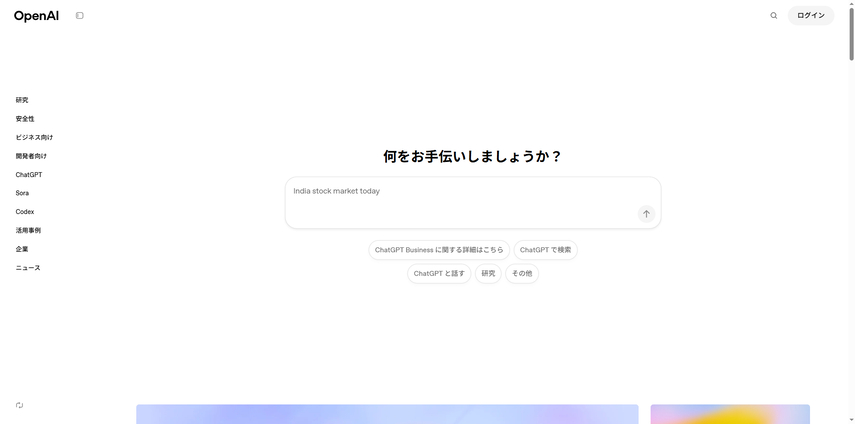This screenshot has width=855, height=424.
Task: Click the looping arrows icon in the sidebar
Action: (x=20, y=405)
